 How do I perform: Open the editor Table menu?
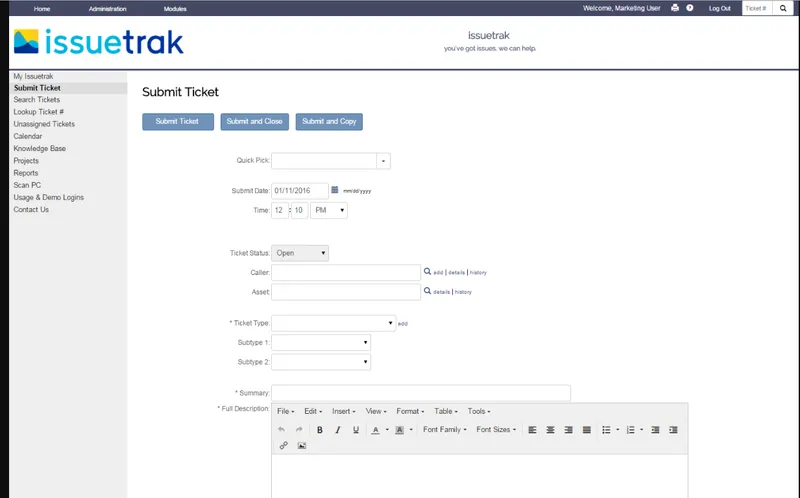446,411
